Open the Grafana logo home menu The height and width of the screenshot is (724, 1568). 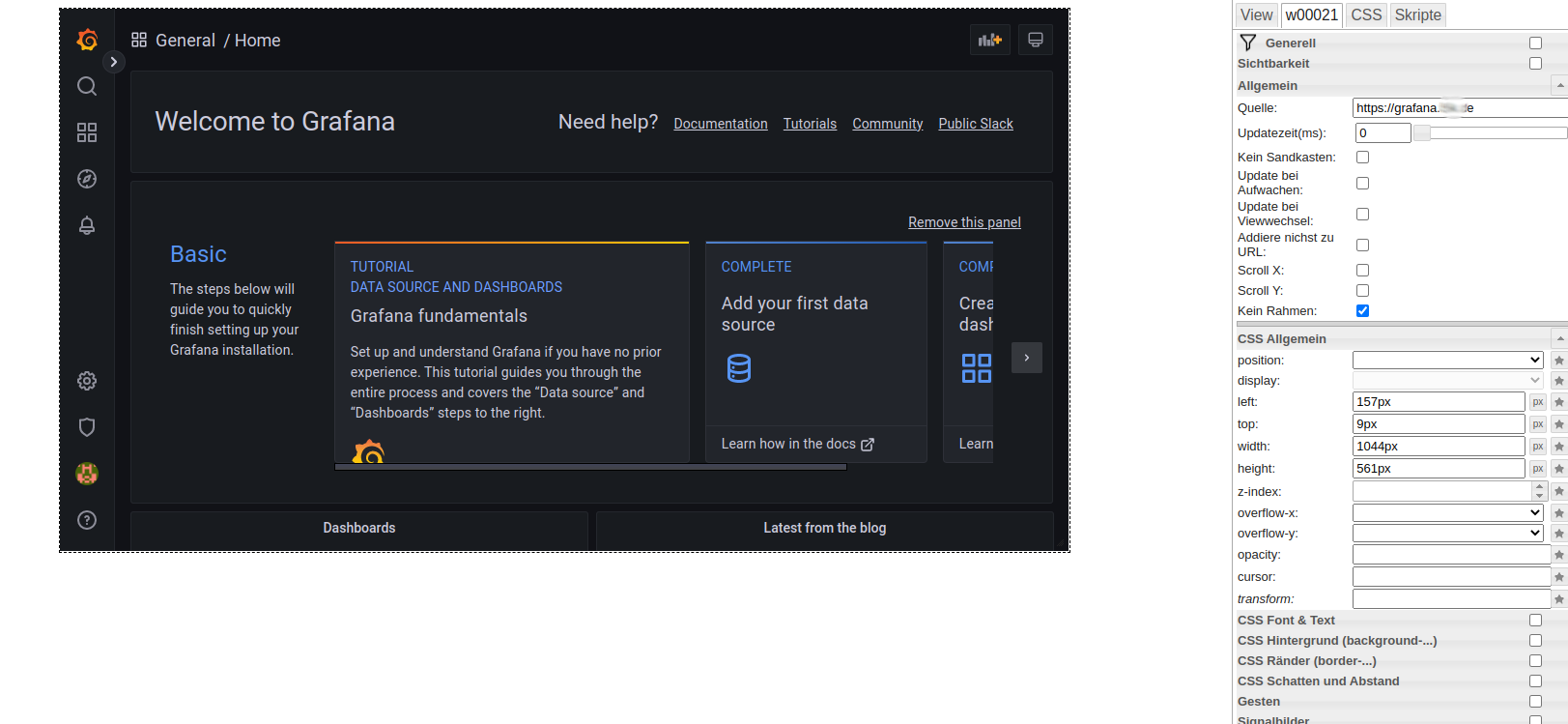pyautogui.click(x=87, y=40)
